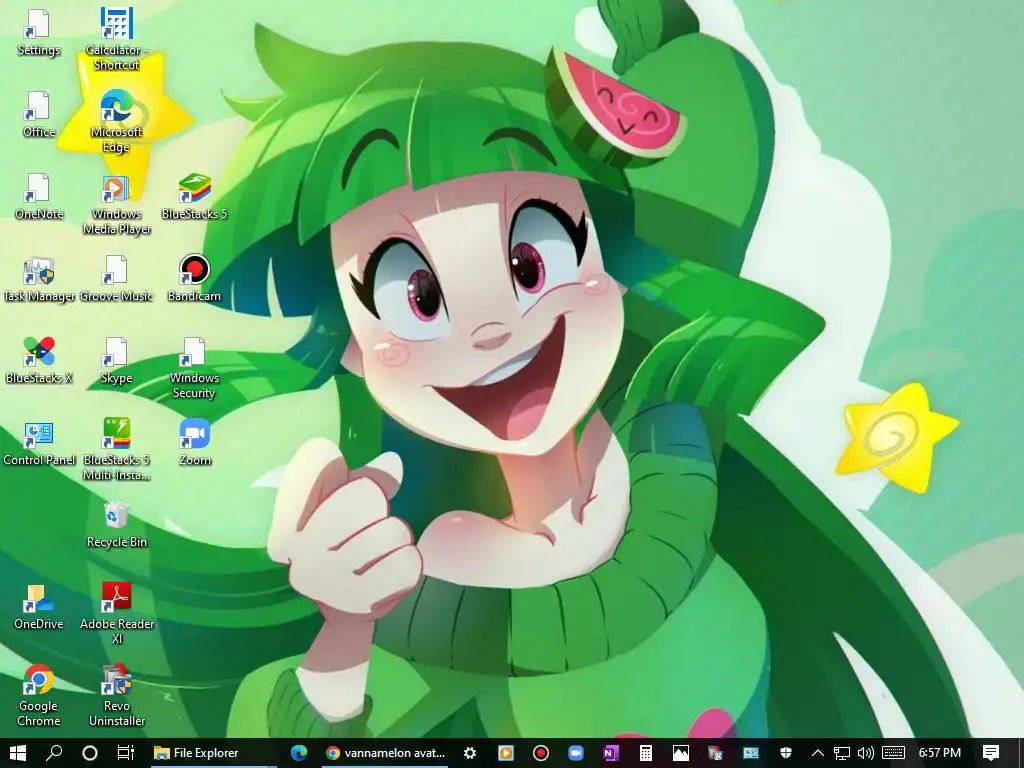Open the Windows Start menu
The image size is (1024, 768).
point(18,753)
